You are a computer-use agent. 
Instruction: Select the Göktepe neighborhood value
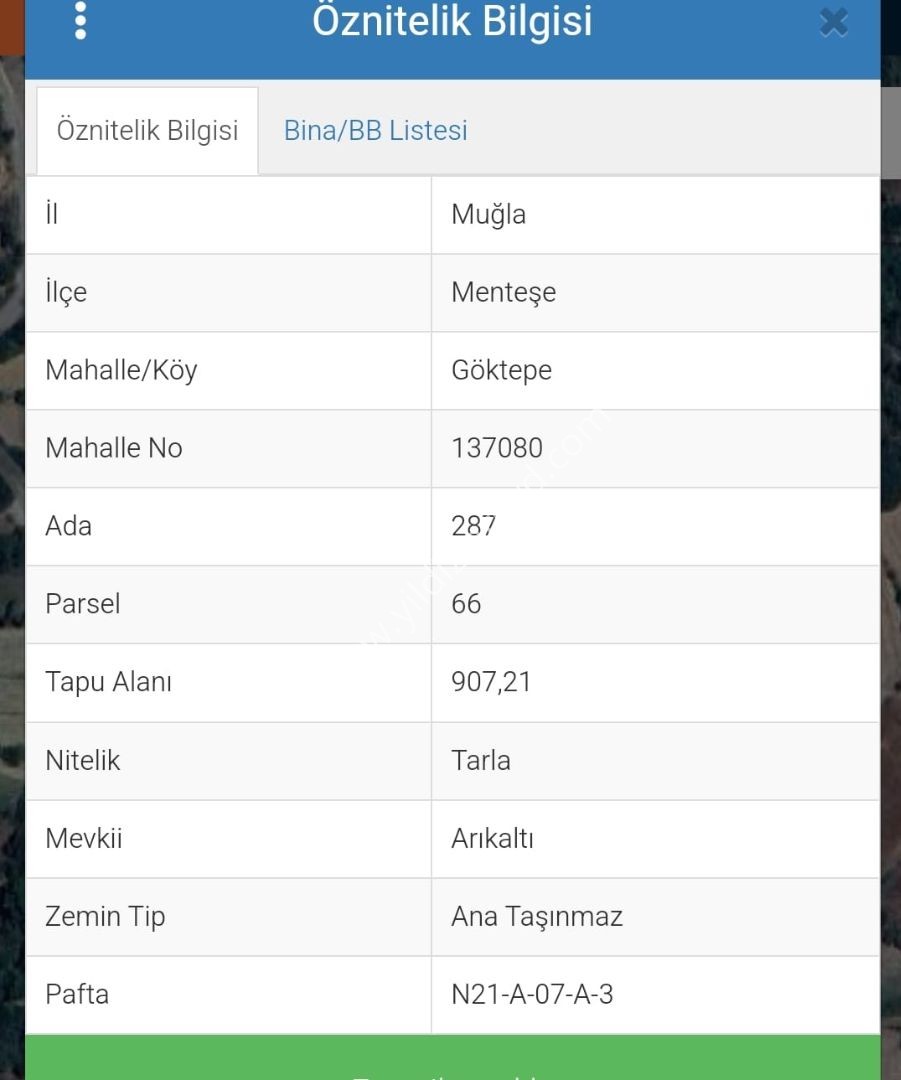point(501,371)
